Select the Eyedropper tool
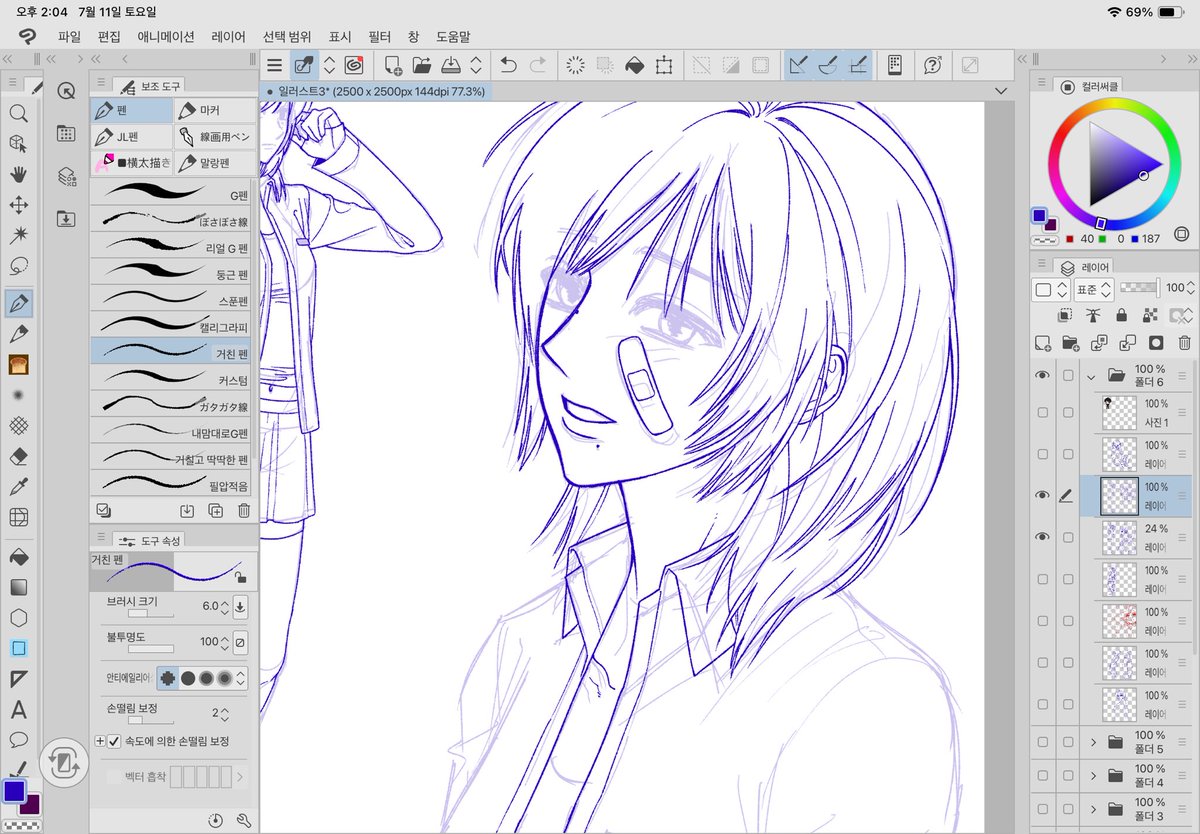The height and width of the screenshot is (834, 1200). pyautogui.click(x=18, y=487)
